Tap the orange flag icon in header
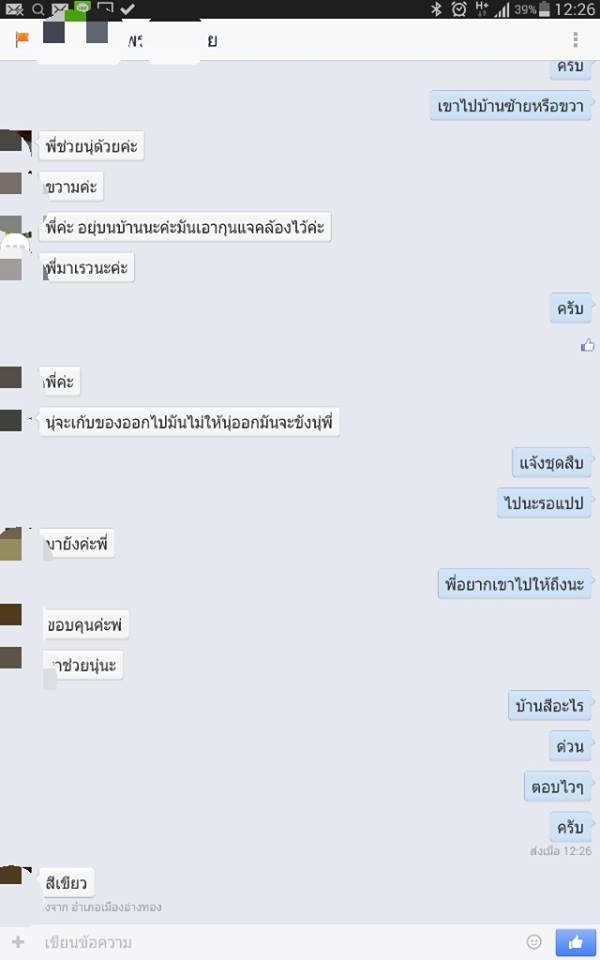The width and height of the screenshot is (600, 960). point(22,40)
